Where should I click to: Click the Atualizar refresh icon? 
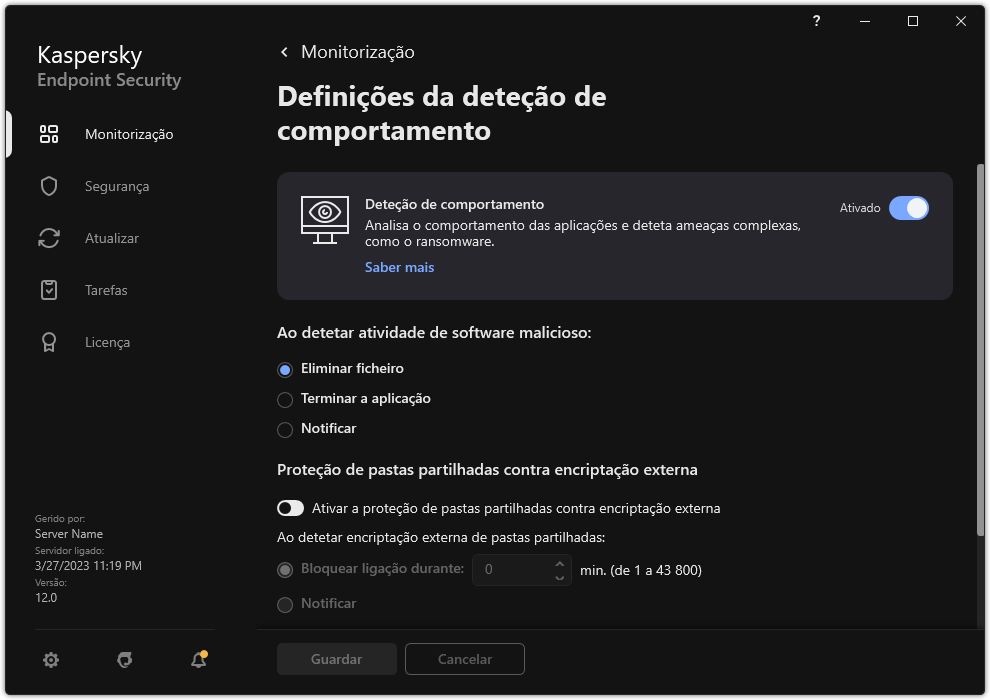48,237
